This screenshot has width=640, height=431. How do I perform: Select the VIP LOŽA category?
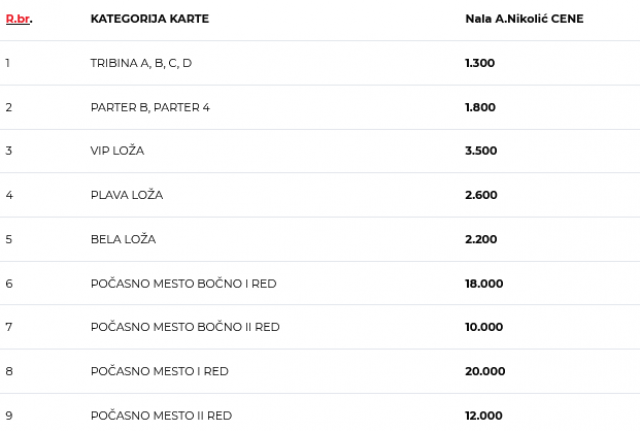(119, 151)
